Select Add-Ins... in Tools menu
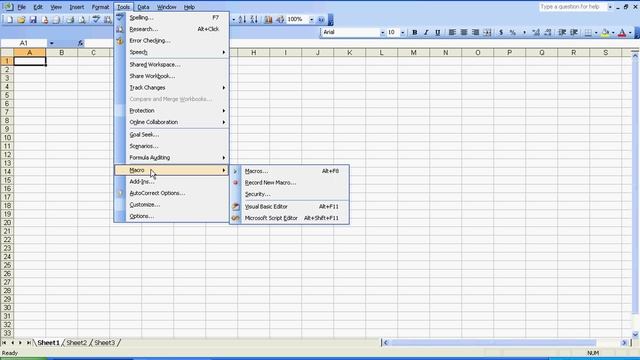640x360 pixels. tap(171, 182)
